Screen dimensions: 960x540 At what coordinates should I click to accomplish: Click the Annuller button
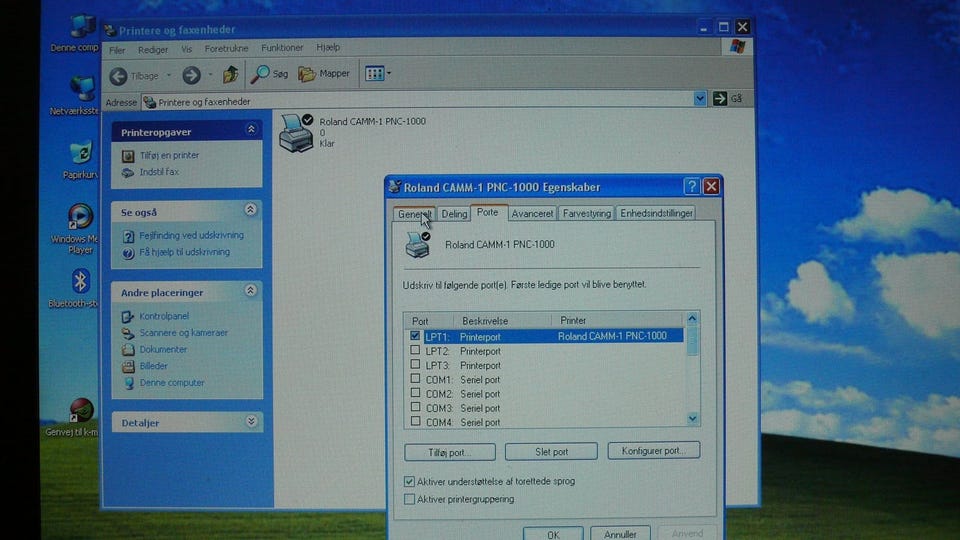pyautogui.click(x=620, y=534)
